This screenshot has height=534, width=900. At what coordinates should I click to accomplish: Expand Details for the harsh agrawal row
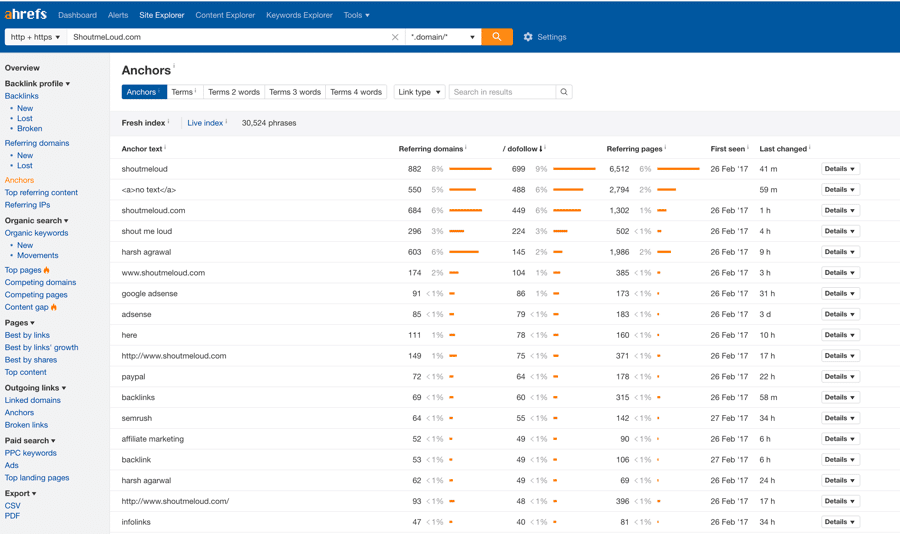840,252
